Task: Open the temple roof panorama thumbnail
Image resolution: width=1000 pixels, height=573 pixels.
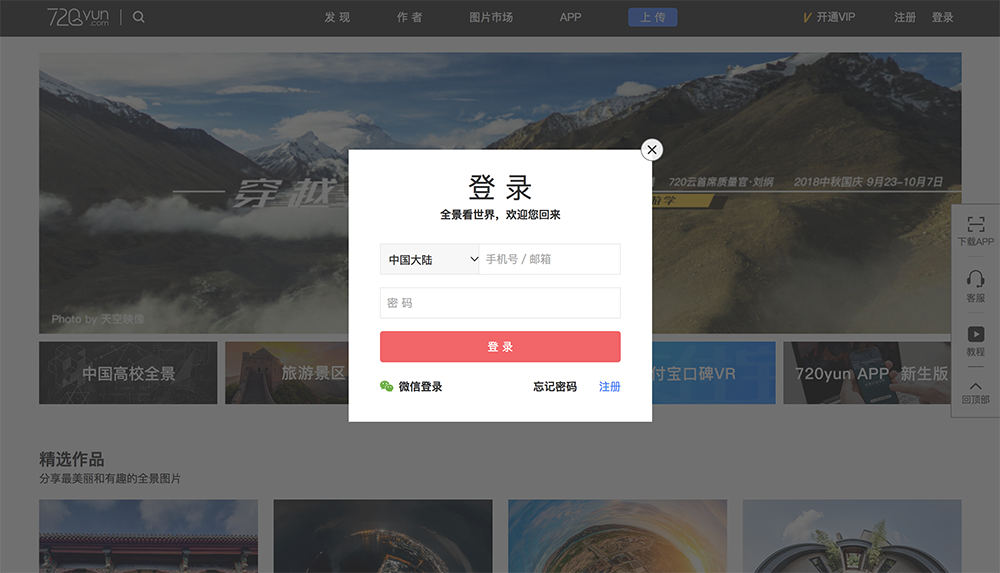Action: coord(149,536)
